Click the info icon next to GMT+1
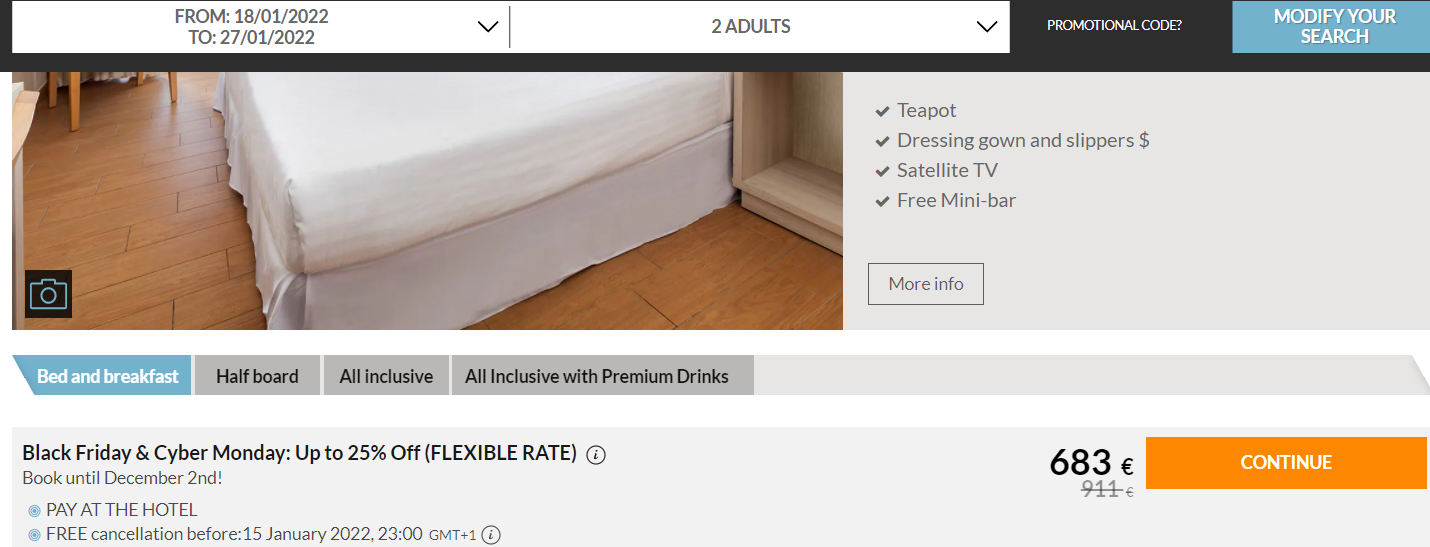 [x=491, y=535]
